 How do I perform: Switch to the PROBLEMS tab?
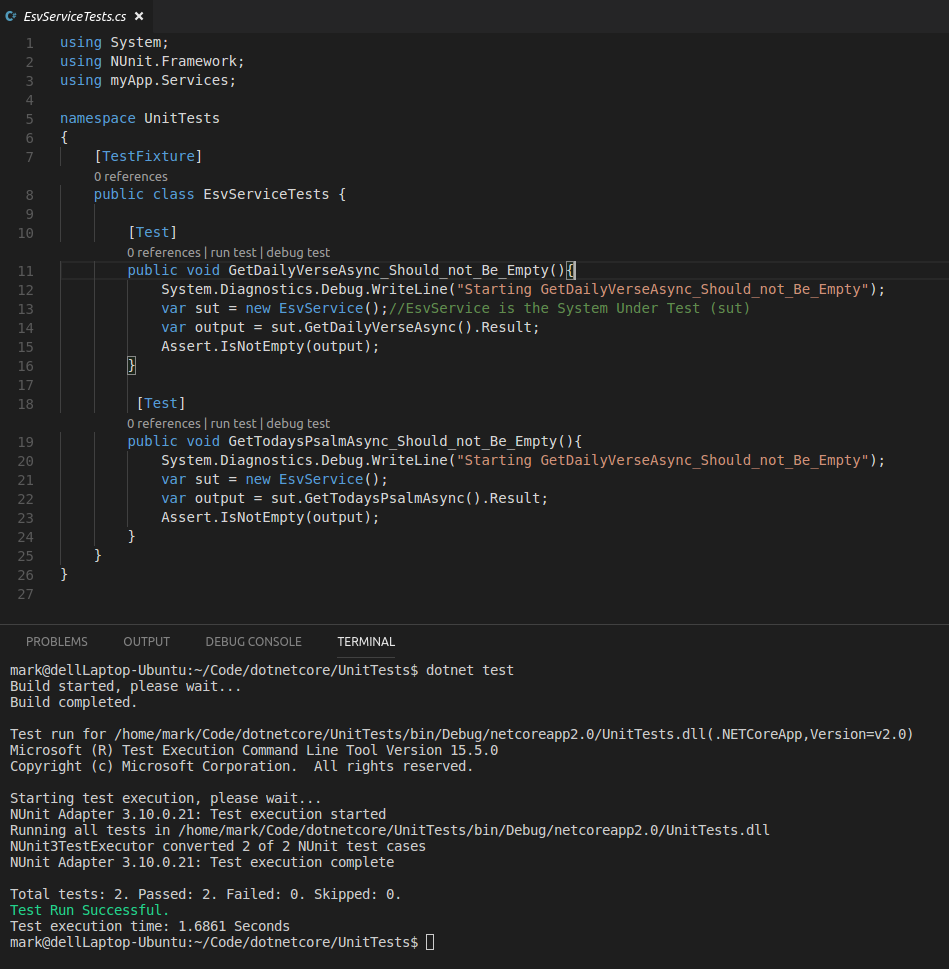pos(56,641)
